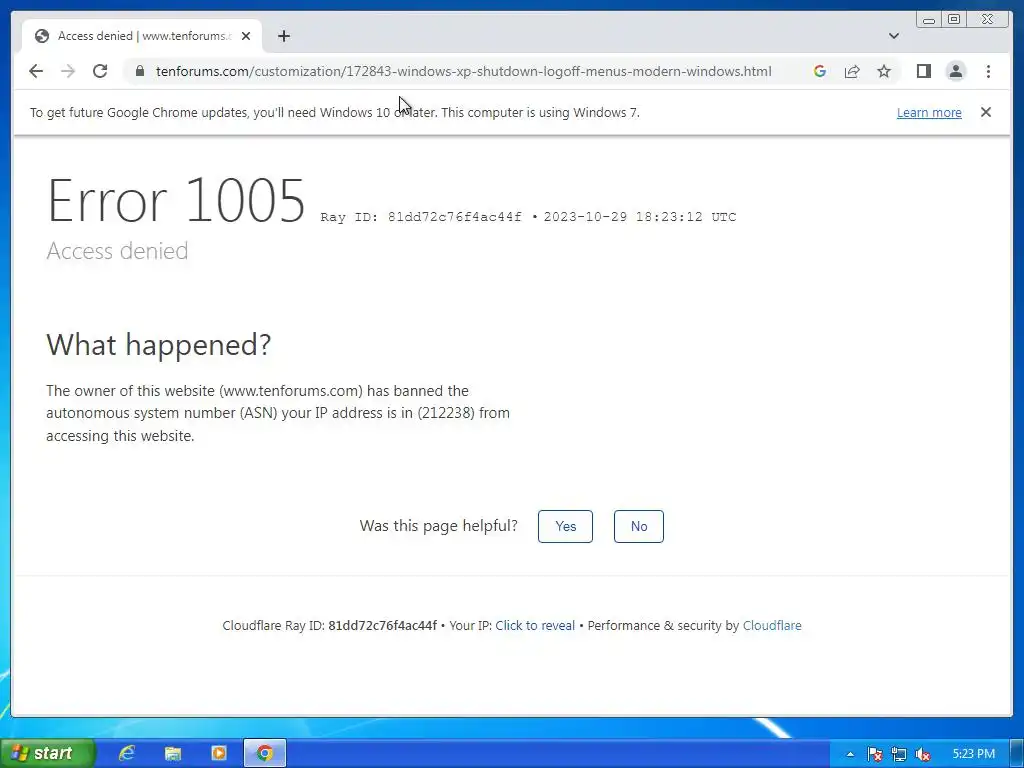Click the forward navigation arrow
1024x768 pixels.
pyautogui.click(x=68, y=71)
